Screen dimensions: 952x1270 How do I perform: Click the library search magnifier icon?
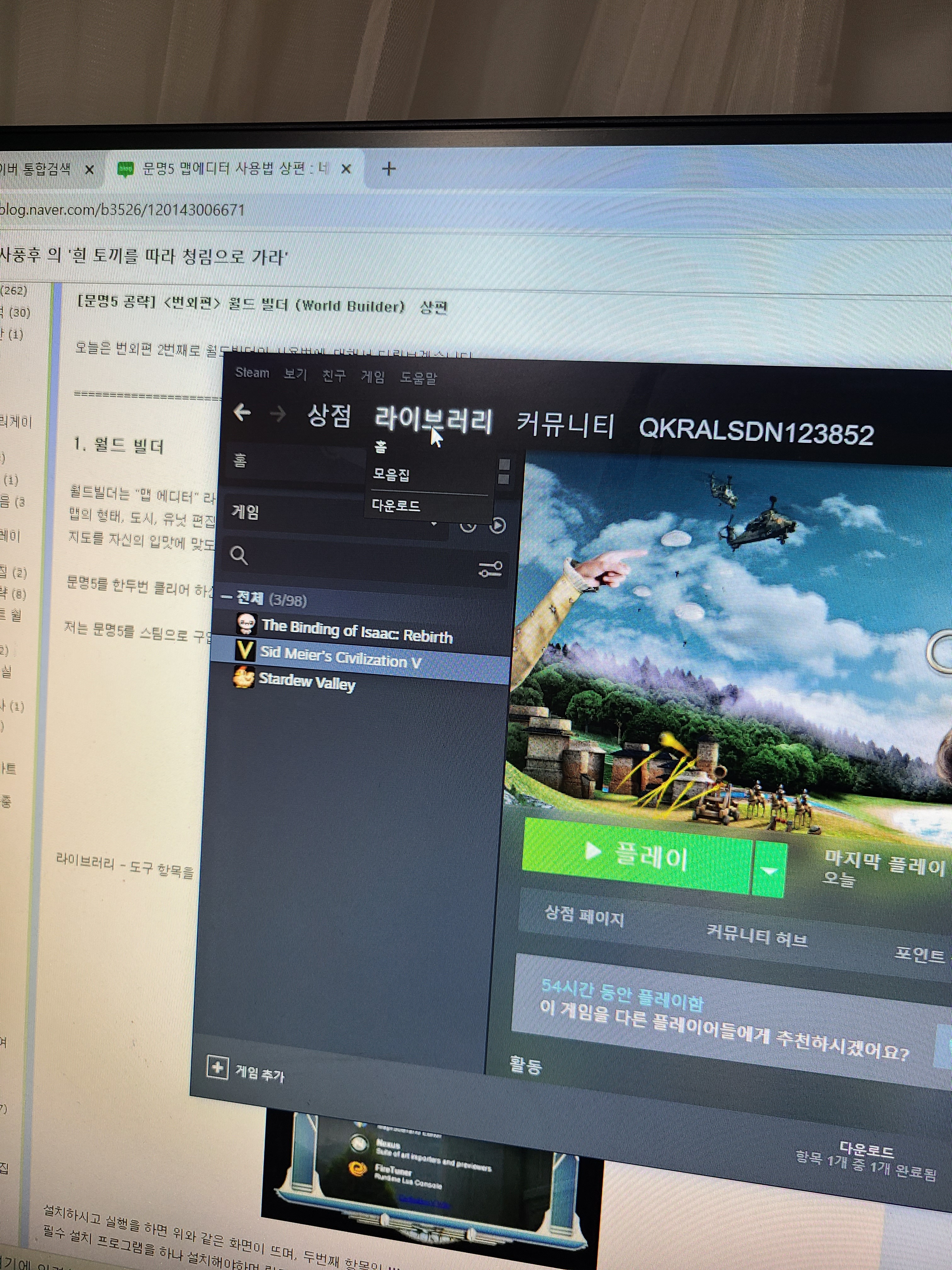(x=239, y=555)
